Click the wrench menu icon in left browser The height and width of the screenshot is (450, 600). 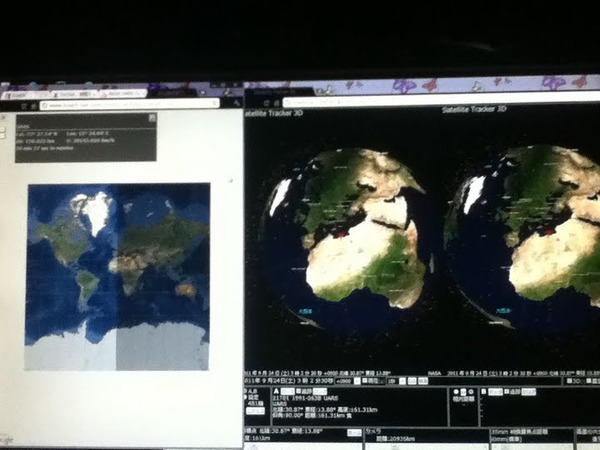(x=237, y=103)
